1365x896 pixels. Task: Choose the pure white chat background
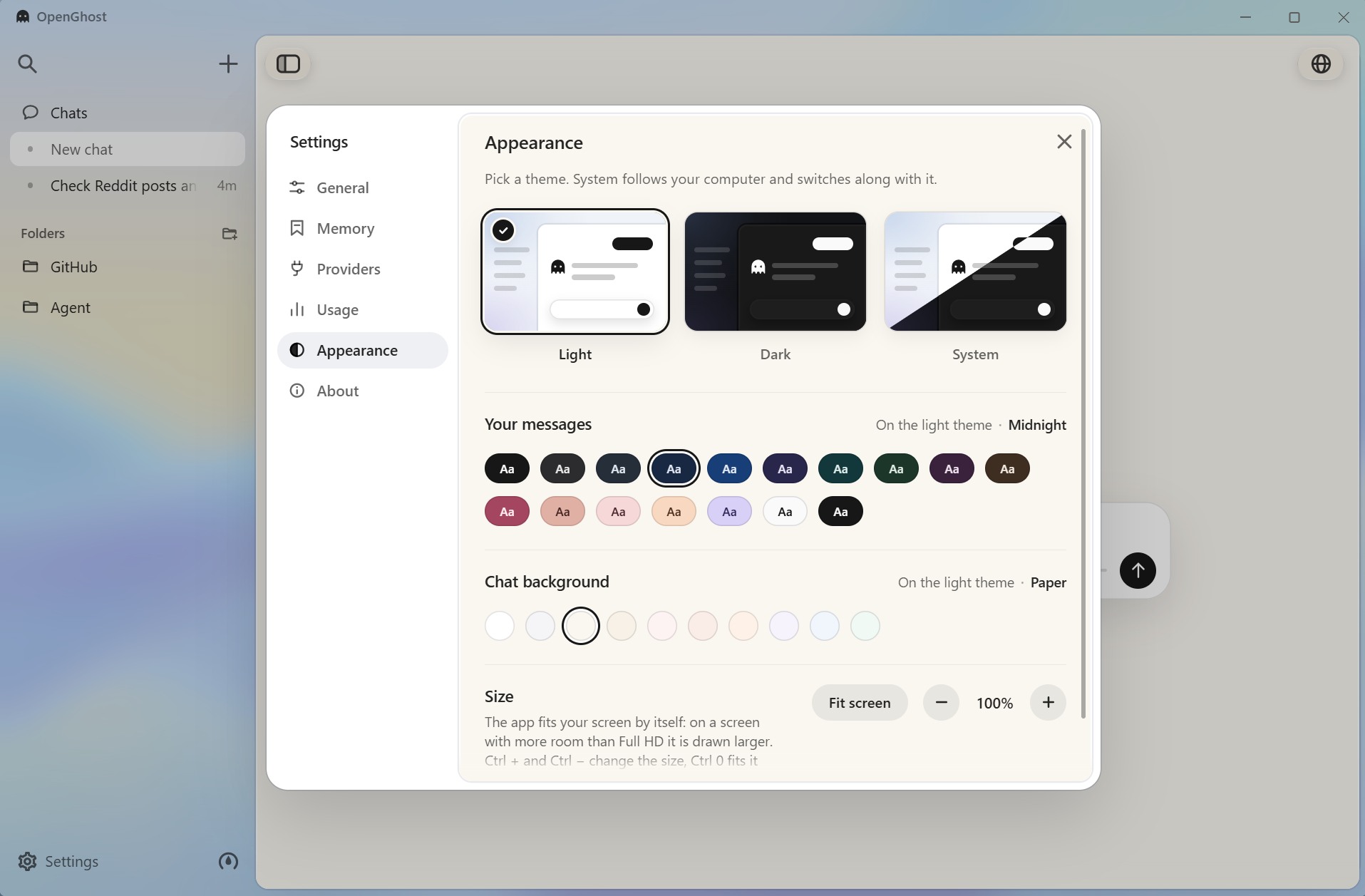pos(500,626)
